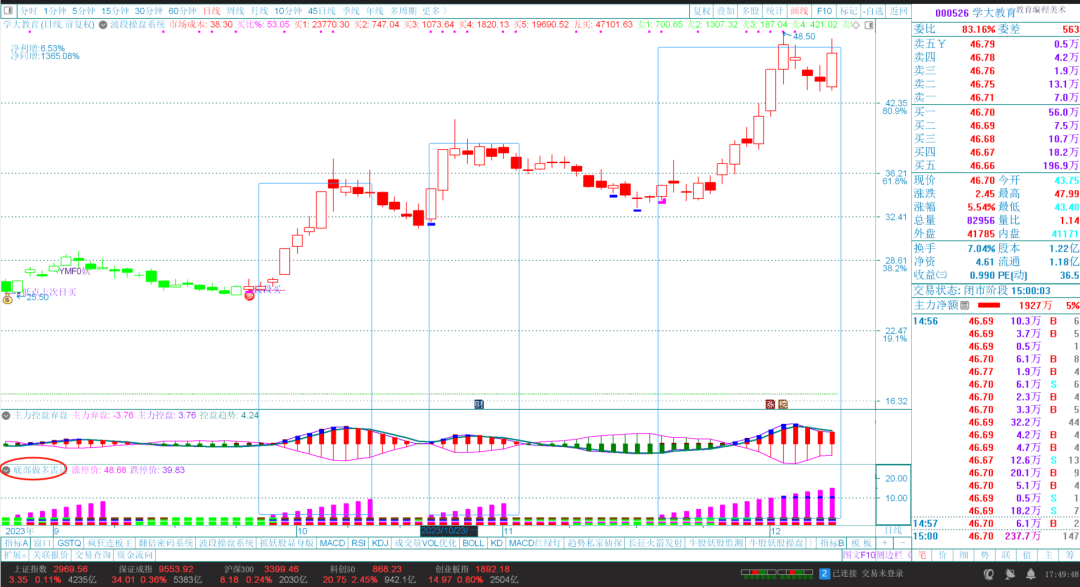Select the RSI indicator tab
Image resolution: width=1080 pixels, height=587 pixels.
click(358, 543)
